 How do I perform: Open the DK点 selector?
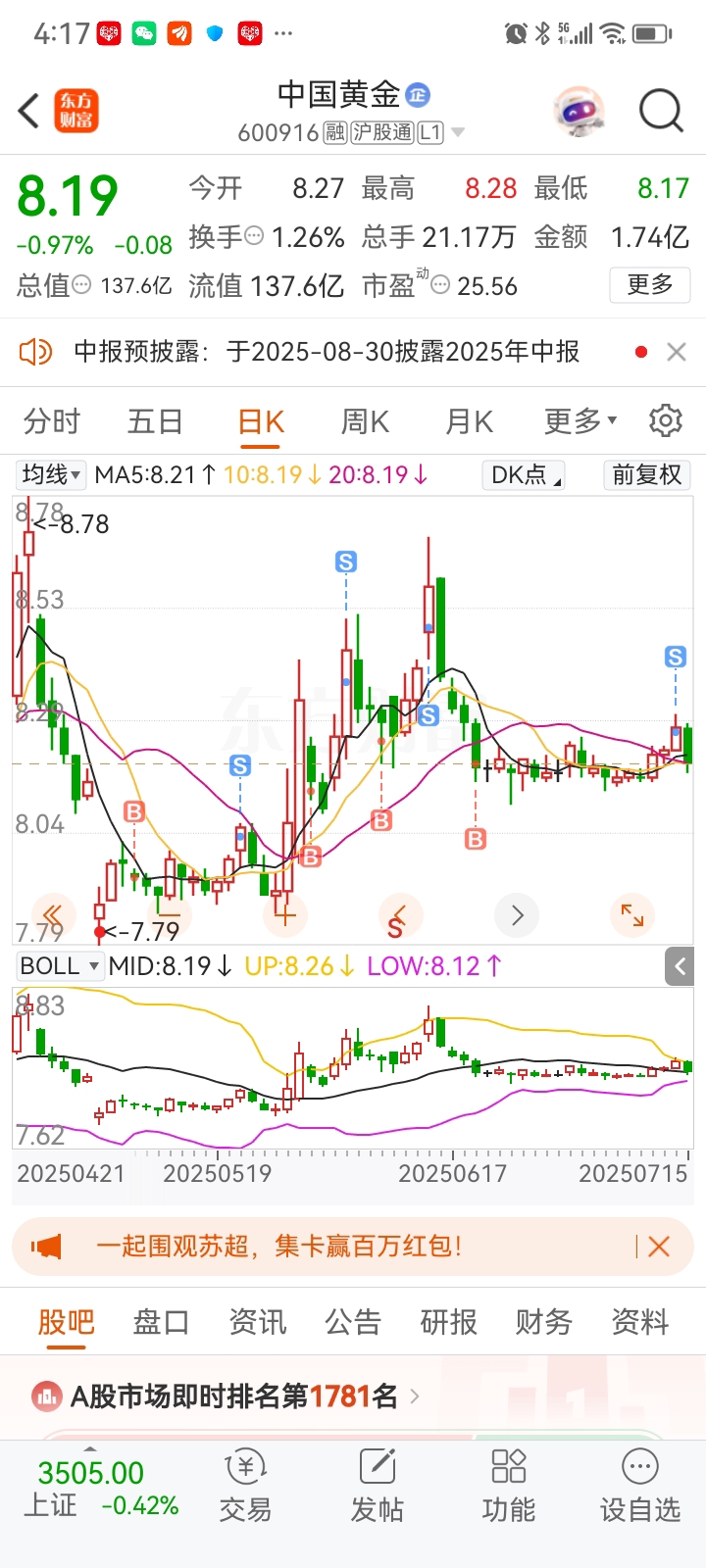(x=524, y=475)
